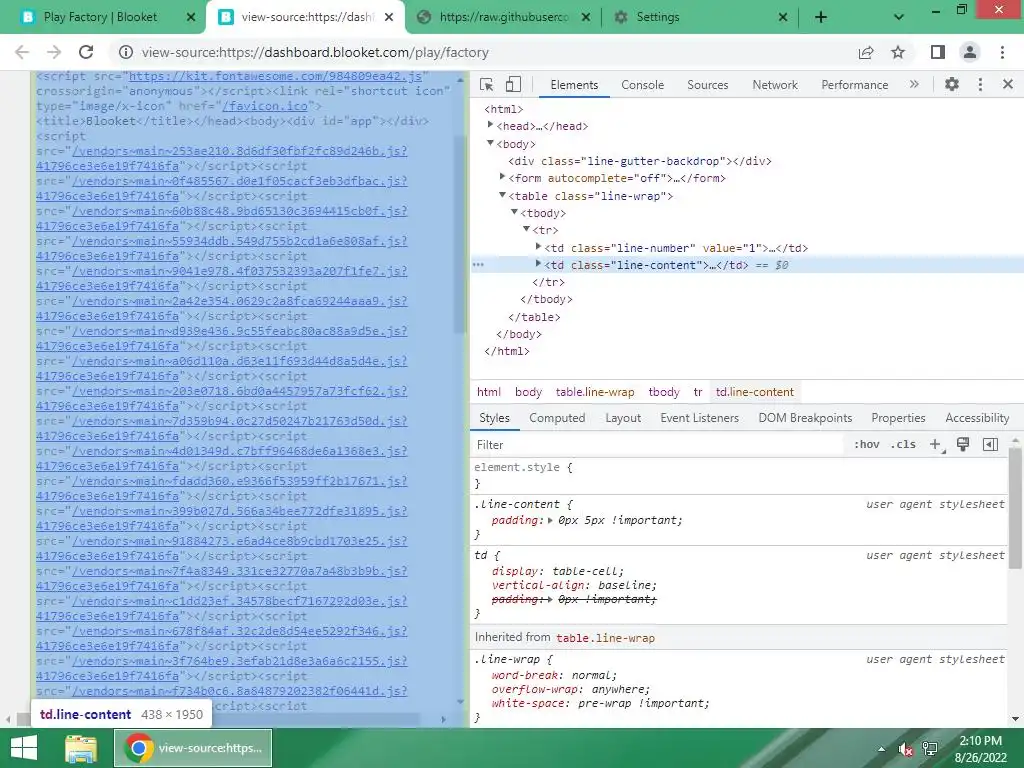The image size is (1024, 768).
Task: Toggle the device toolbar icon
Action: coord(513,85)
